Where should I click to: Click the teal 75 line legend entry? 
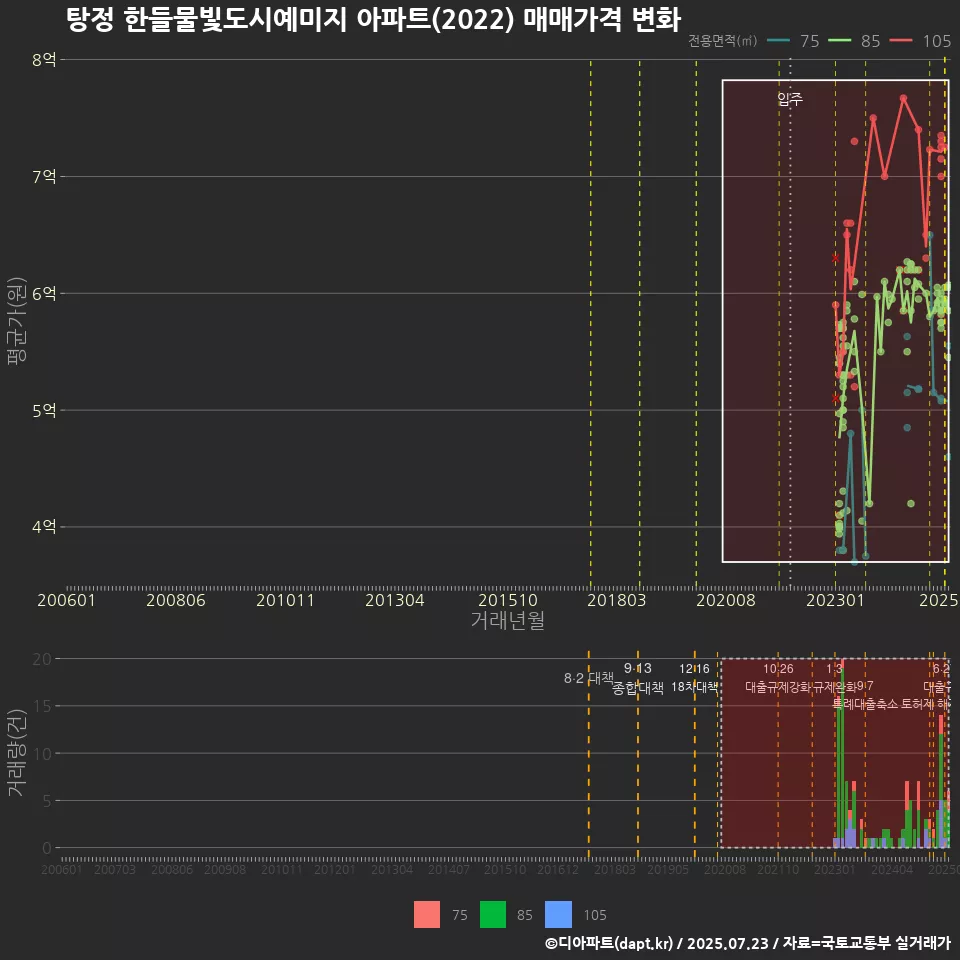[793, 41]
